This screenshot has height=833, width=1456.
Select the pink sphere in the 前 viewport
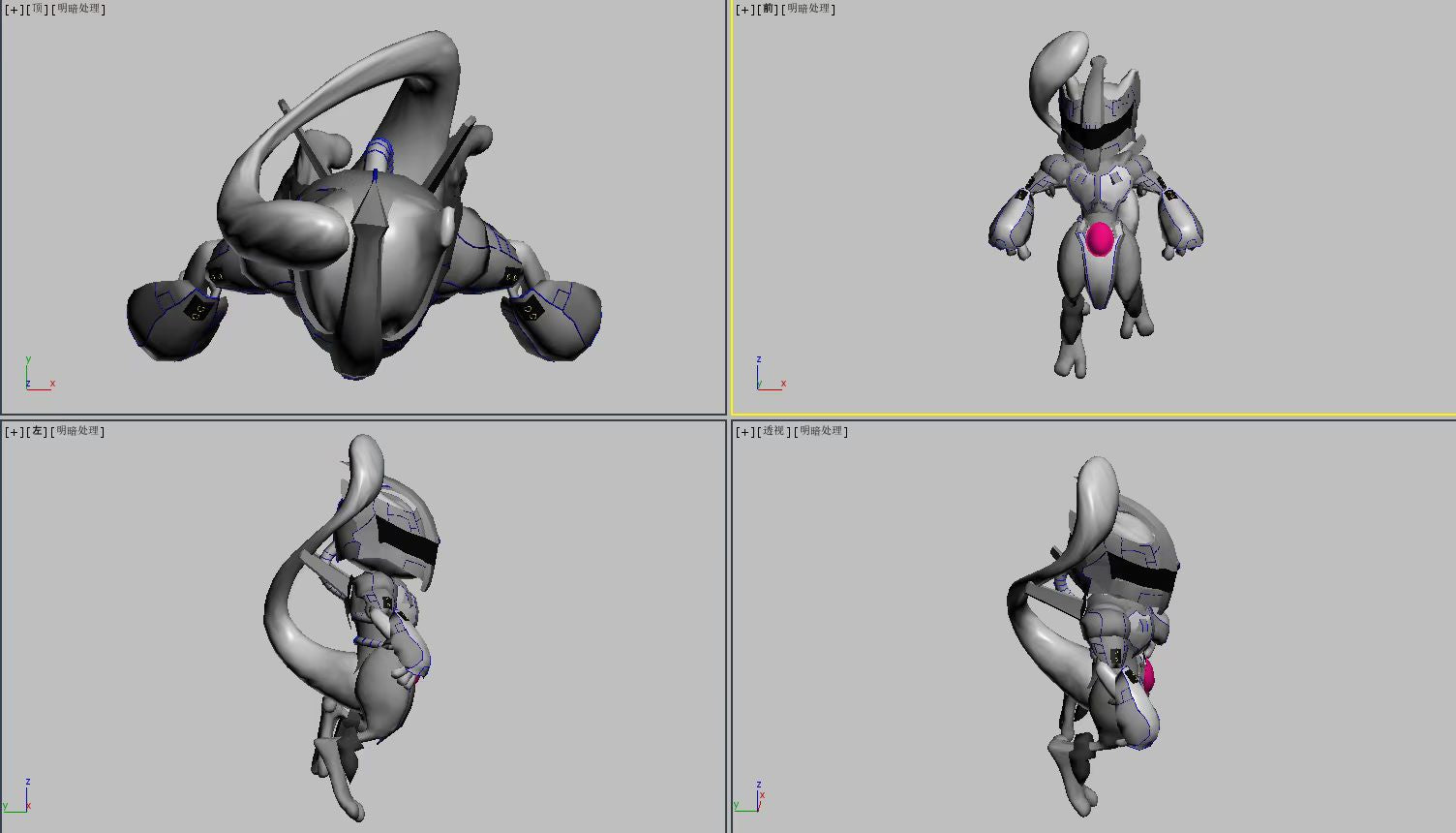pyautogui.click(x=1099, y=238)
